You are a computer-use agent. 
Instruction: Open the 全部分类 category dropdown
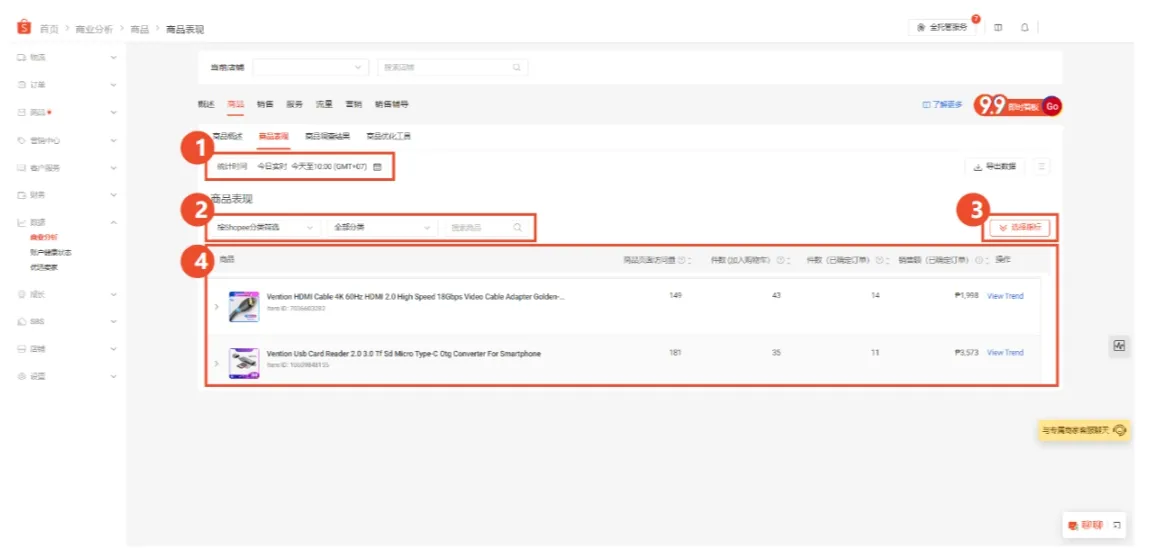click(x=384, y=228)
